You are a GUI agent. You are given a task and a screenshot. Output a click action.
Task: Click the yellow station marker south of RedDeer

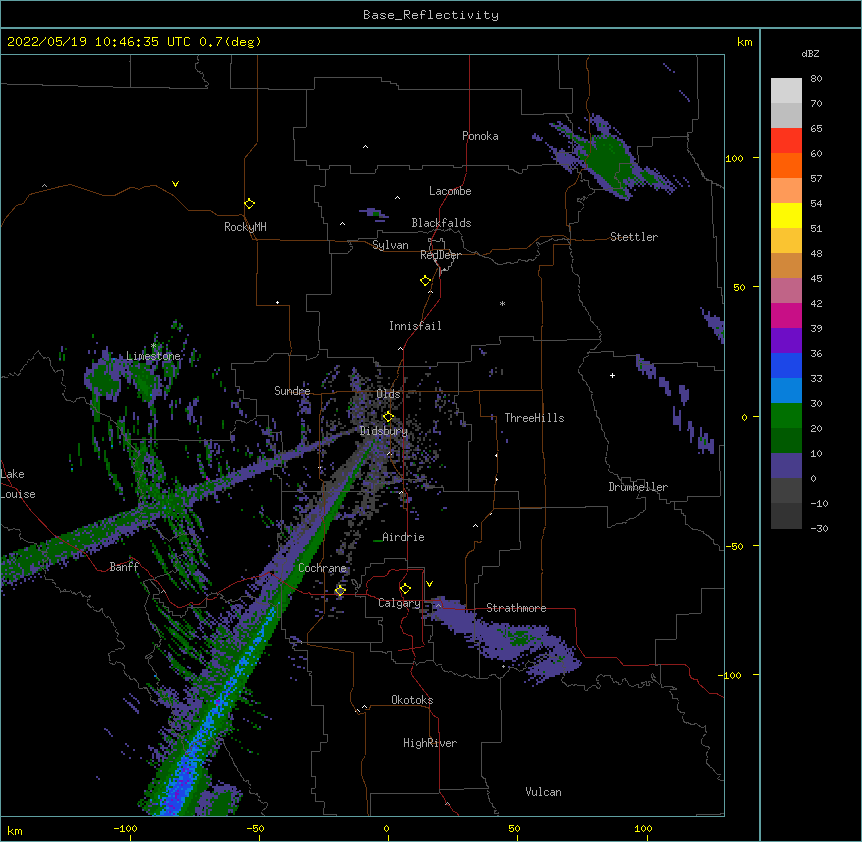point(426,281)
